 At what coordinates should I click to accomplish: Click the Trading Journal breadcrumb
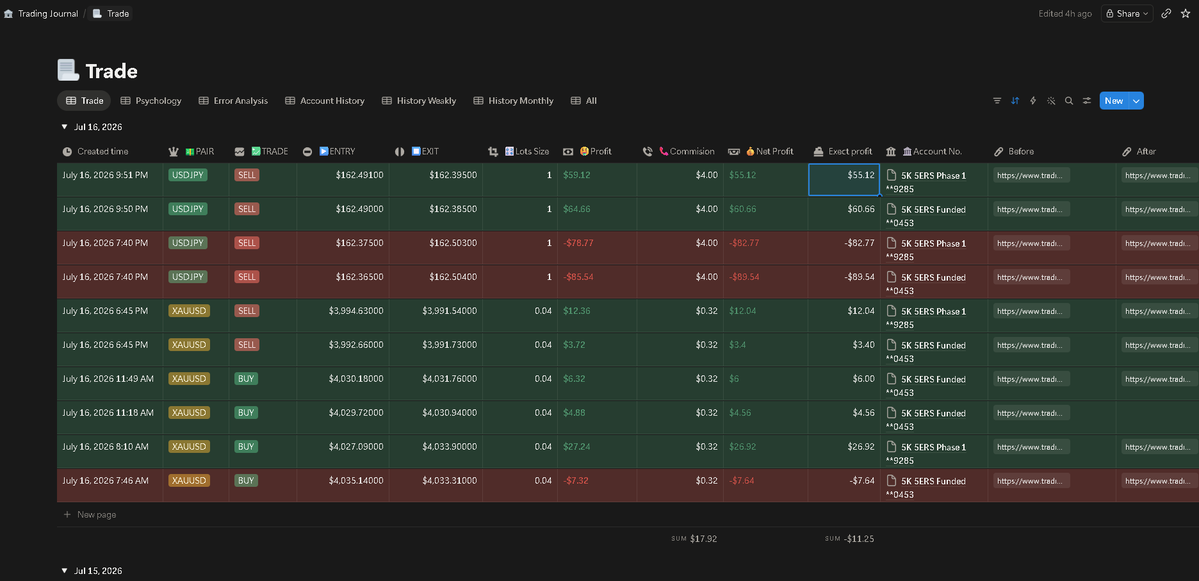click(x=41, y=14)
